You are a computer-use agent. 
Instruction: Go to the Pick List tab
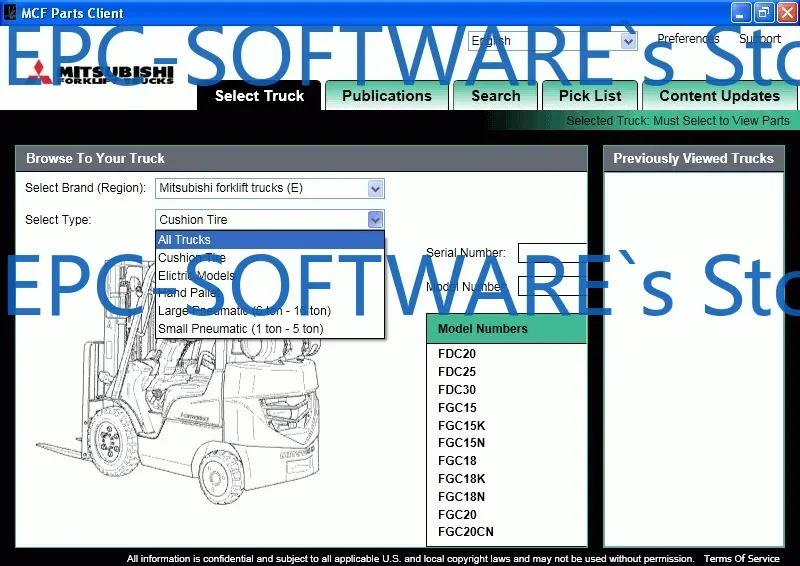point(590,95)
